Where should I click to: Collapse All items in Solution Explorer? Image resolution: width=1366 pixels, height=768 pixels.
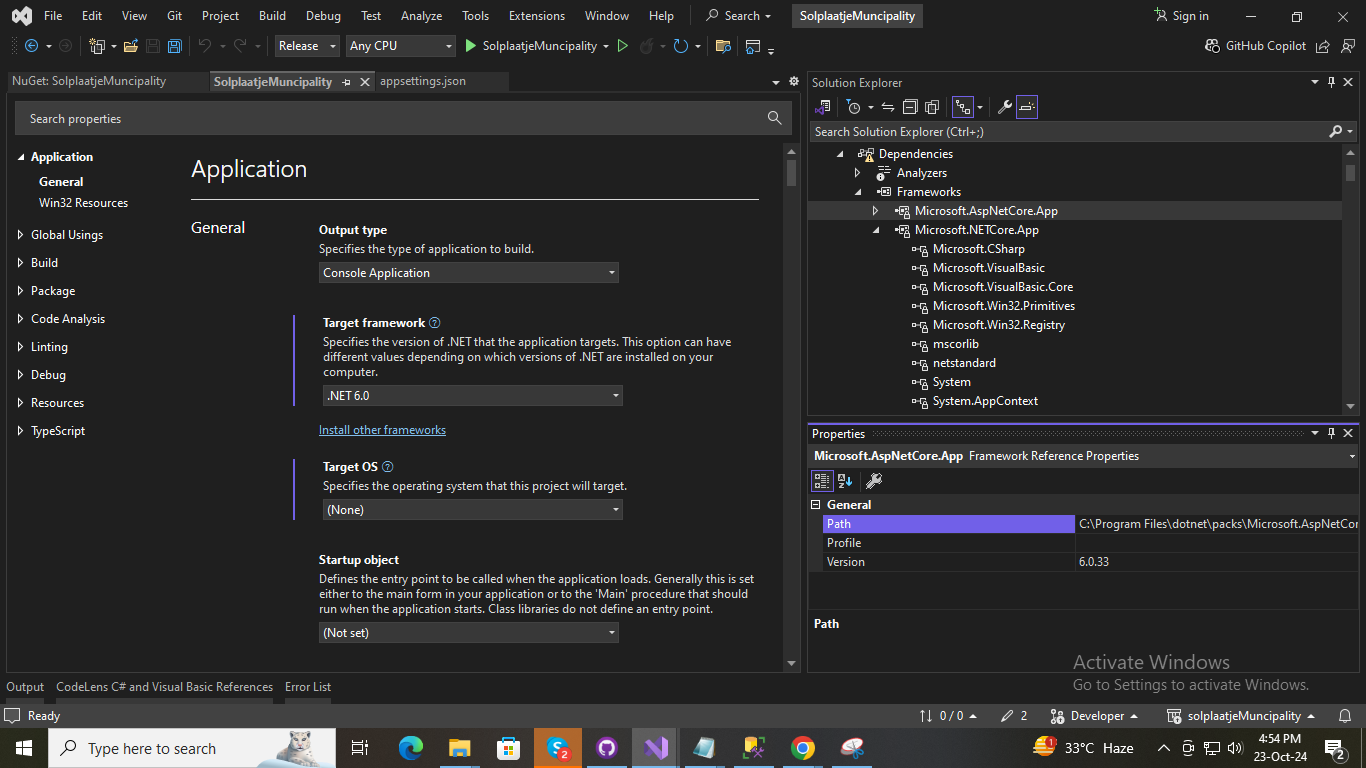coord(909,107)
